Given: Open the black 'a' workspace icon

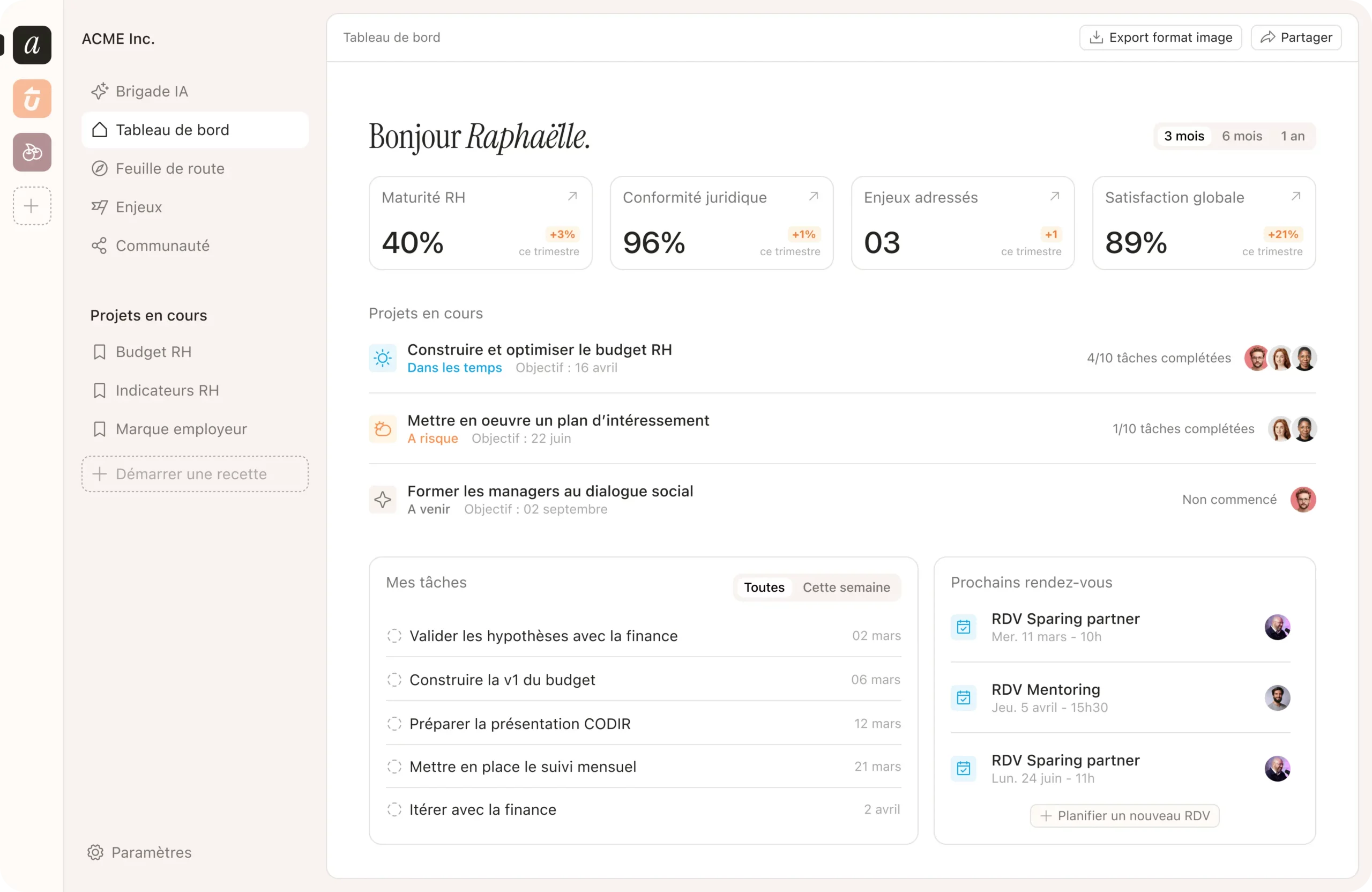Looking at the screenshot, I should tap(32, 45).
